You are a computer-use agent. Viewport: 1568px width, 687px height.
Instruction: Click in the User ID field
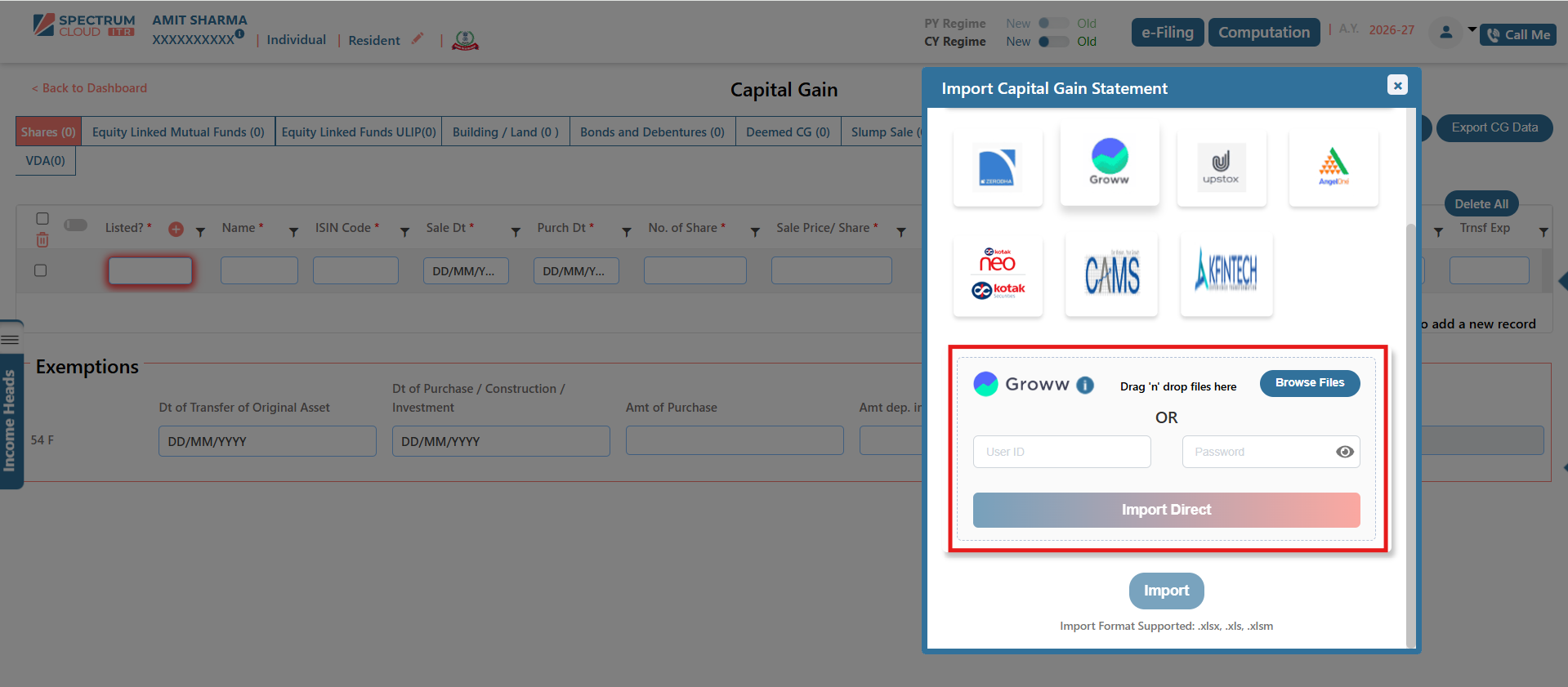1061,452
